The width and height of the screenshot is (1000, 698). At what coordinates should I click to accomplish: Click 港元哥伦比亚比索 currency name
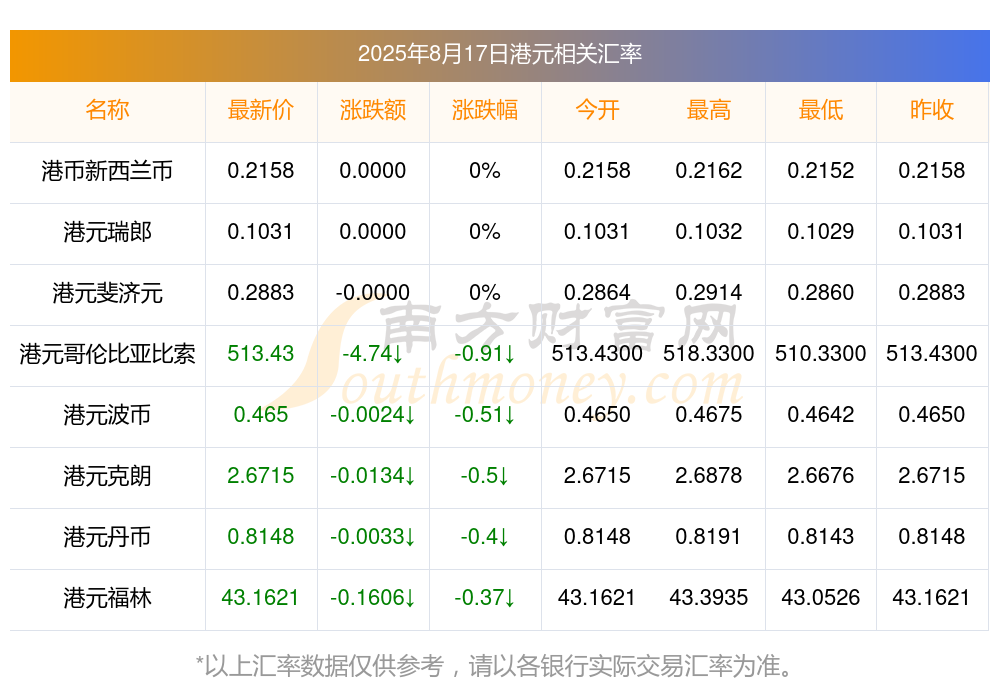[107, 354]
